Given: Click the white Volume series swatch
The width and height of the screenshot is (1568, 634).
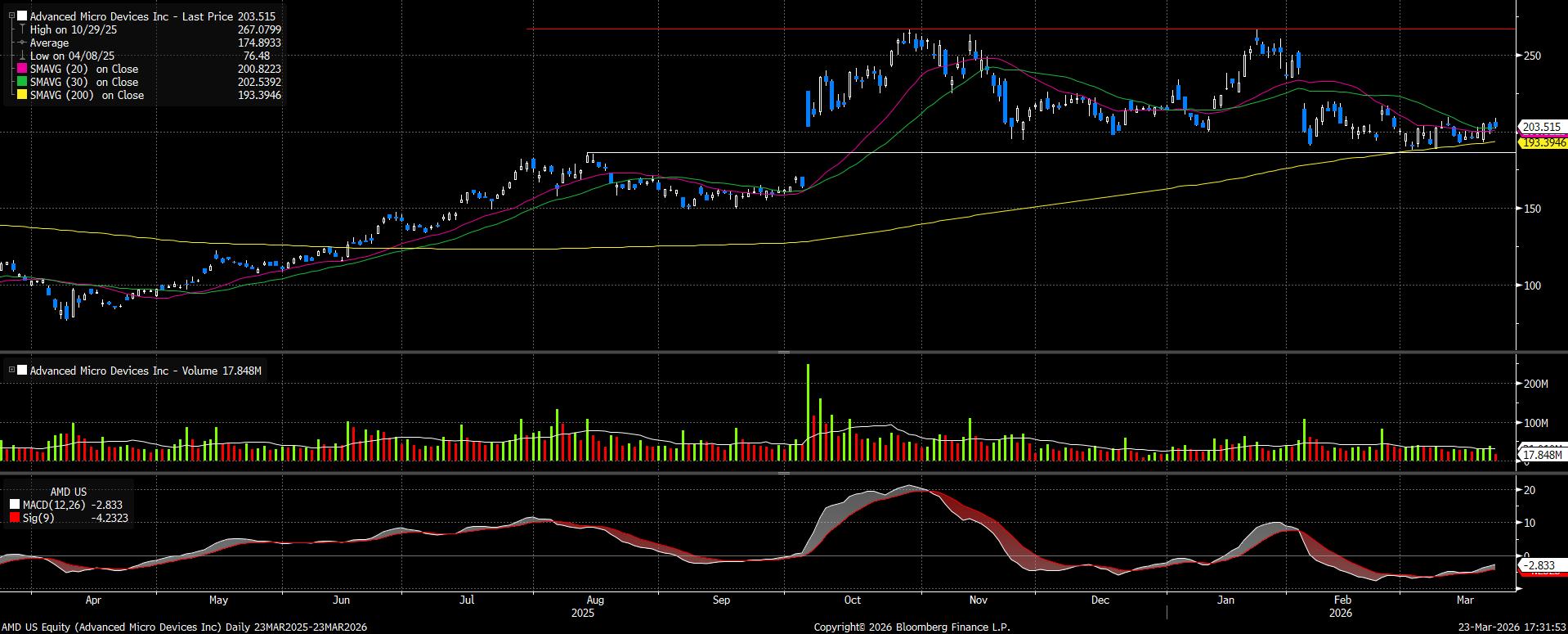Looking at the screenshot, I should click(22, 371).
